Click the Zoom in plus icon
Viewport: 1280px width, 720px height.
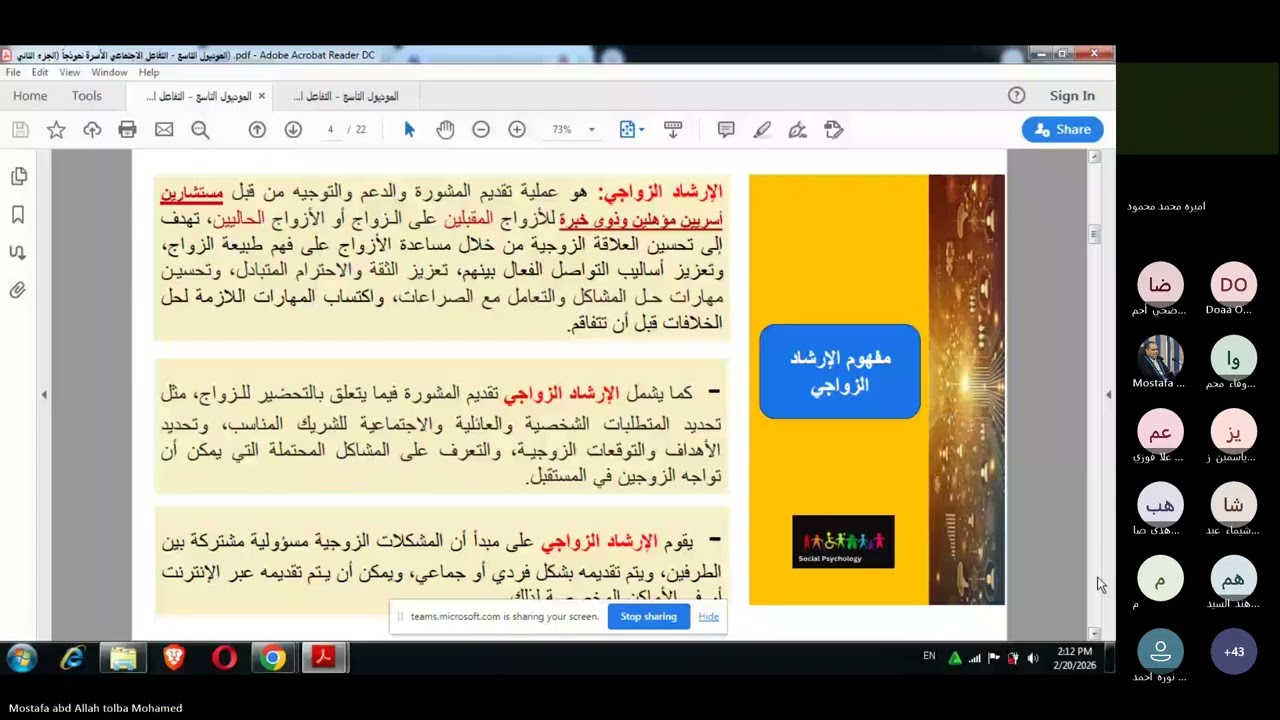[x=517, y=130]
